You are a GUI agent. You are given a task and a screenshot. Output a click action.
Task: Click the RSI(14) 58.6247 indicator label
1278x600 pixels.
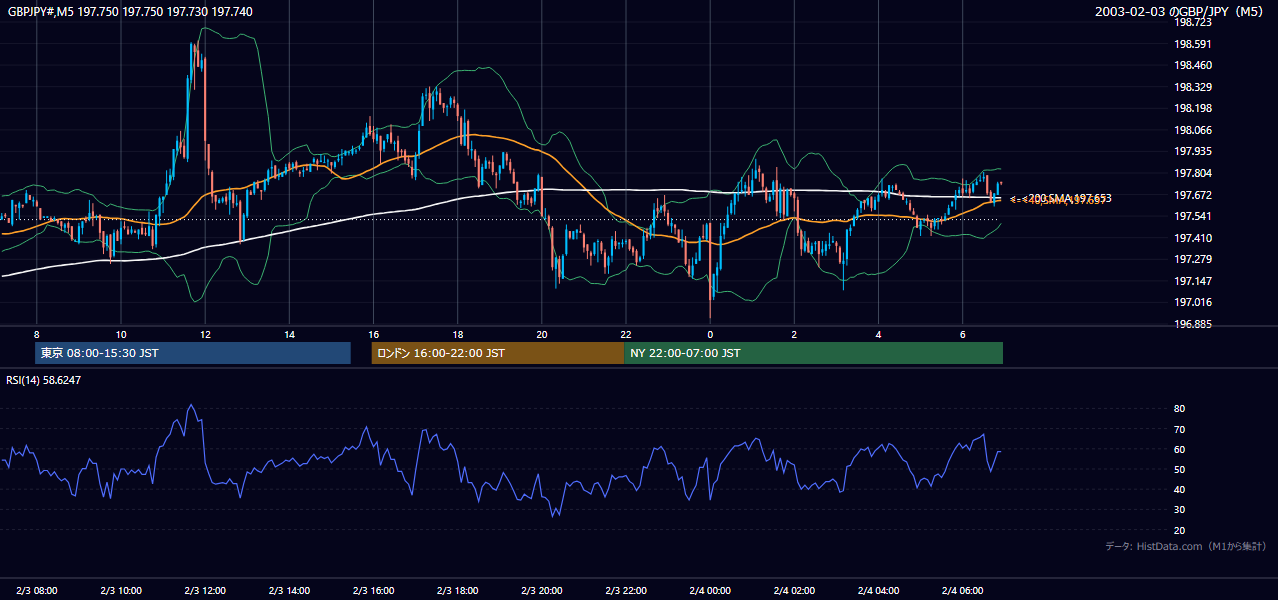(x=44, y=381)
